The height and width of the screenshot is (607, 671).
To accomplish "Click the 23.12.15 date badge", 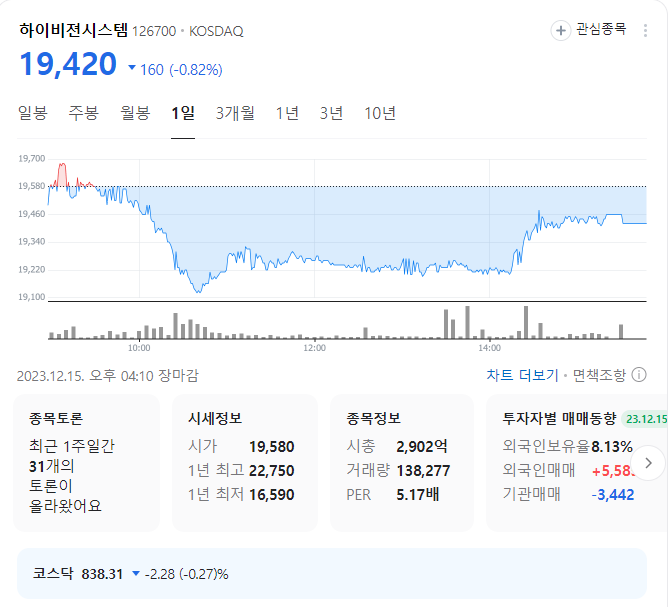I will [x=645, y=418].
